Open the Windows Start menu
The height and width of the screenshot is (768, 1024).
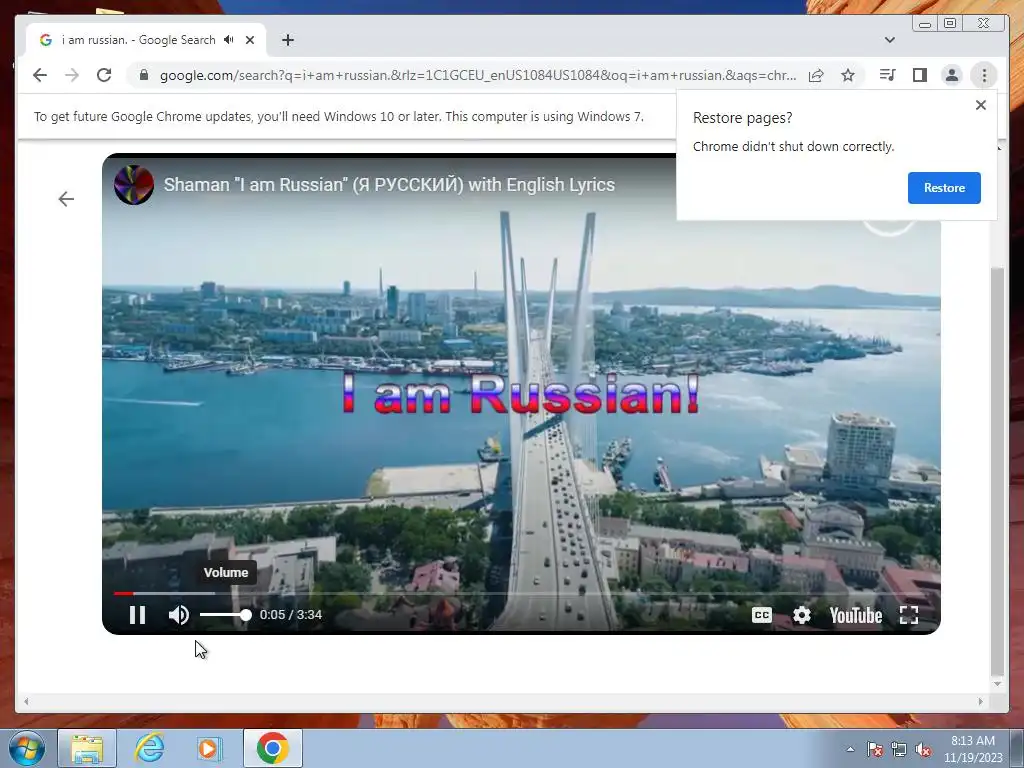[27, 748]
